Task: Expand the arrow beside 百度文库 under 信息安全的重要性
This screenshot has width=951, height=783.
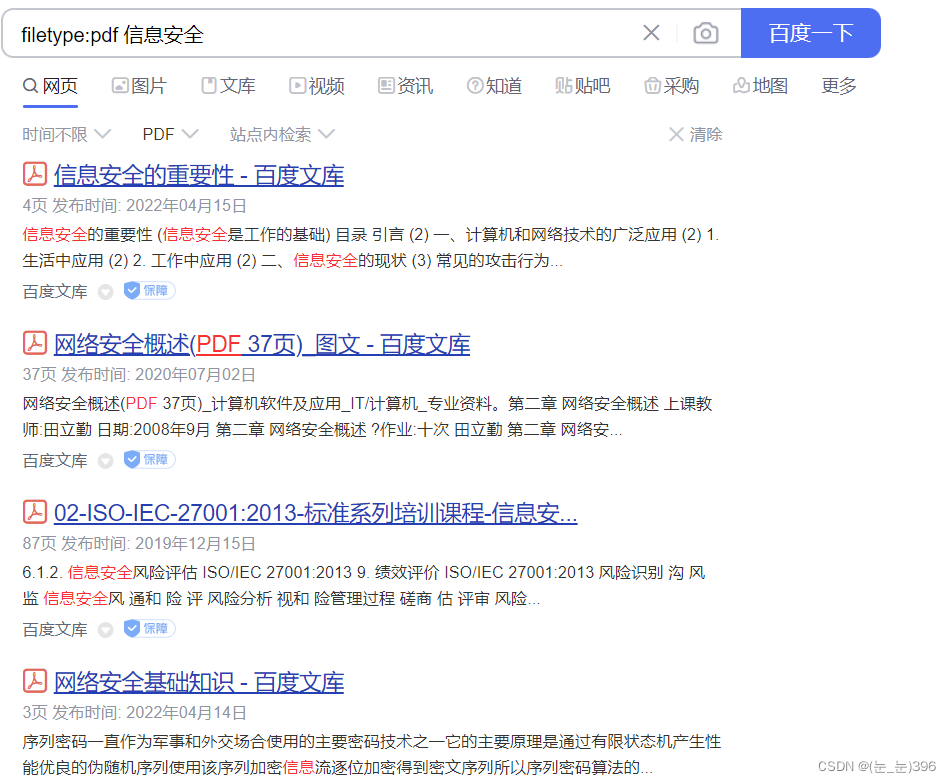Action: 106,292
